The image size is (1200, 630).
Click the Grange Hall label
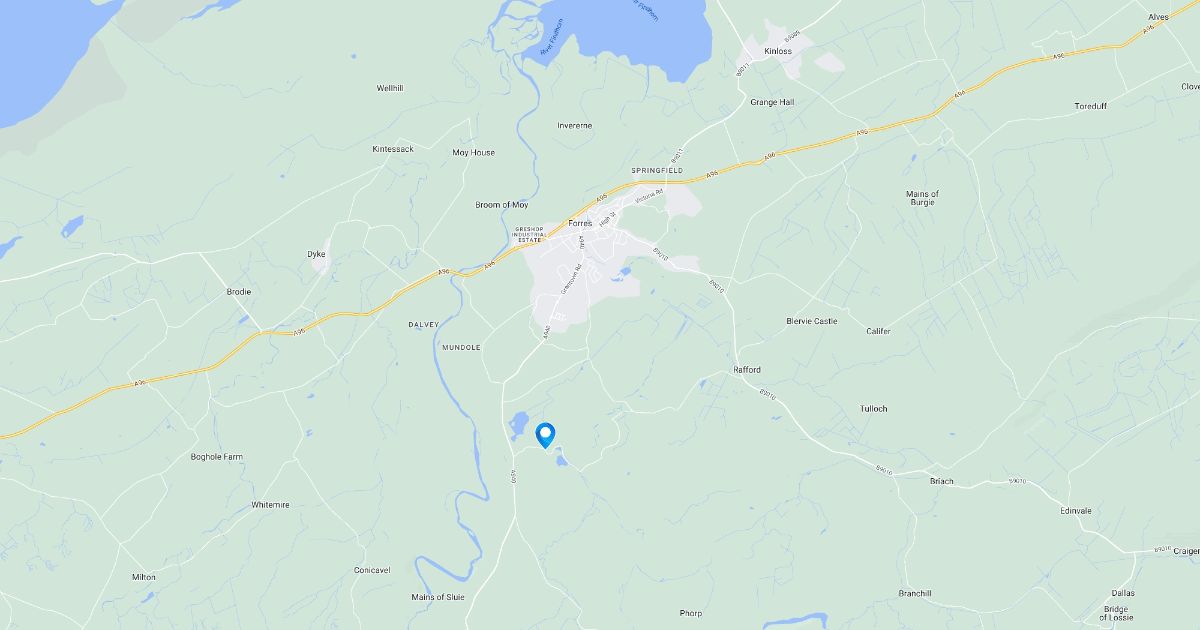(772, 102)
